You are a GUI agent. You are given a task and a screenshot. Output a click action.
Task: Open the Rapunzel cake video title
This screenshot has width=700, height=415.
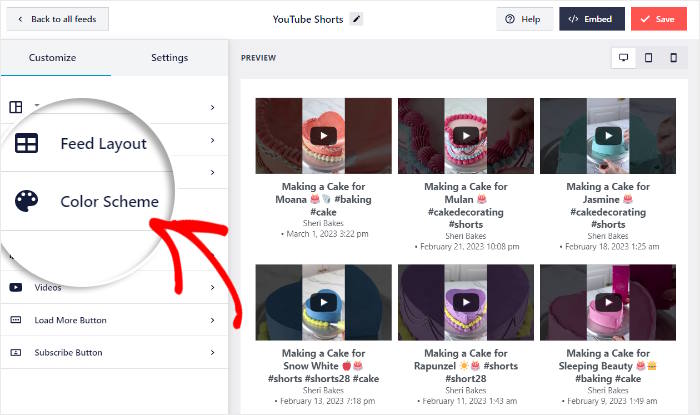[466, 366]
